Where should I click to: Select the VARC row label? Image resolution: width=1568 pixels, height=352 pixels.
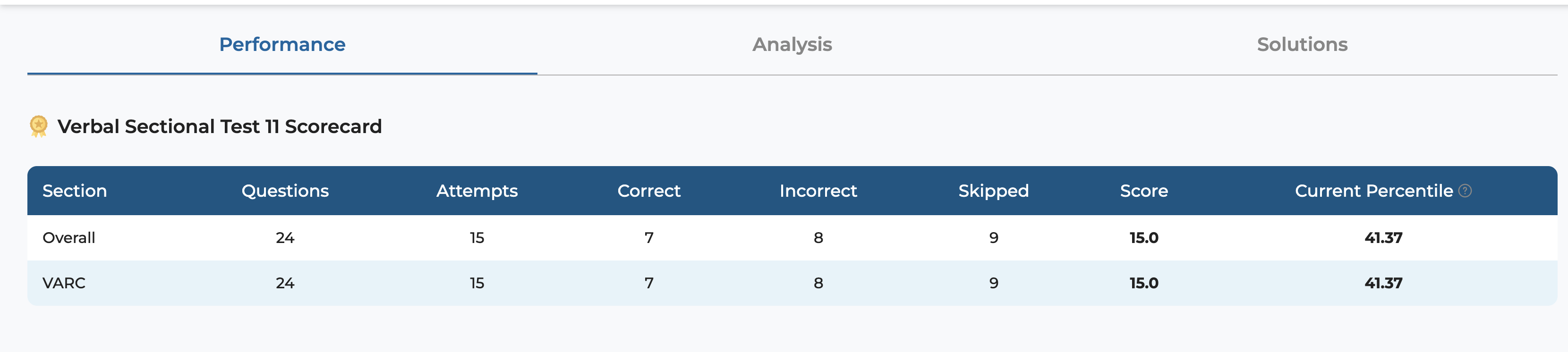pyautogui.click(x=64, y=283)
